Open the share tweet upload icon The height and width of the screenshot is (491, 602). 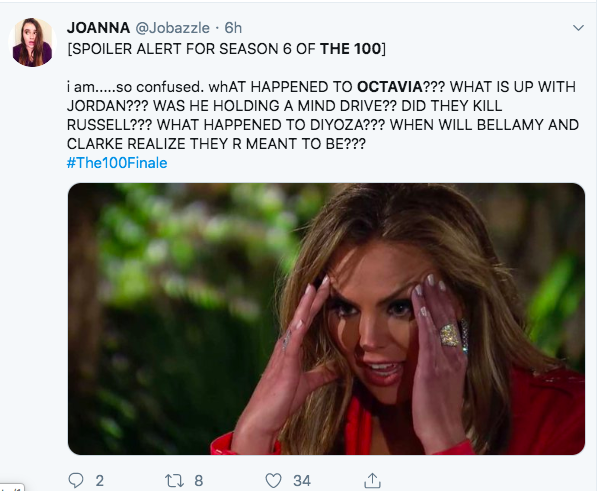tap(372, 480)
